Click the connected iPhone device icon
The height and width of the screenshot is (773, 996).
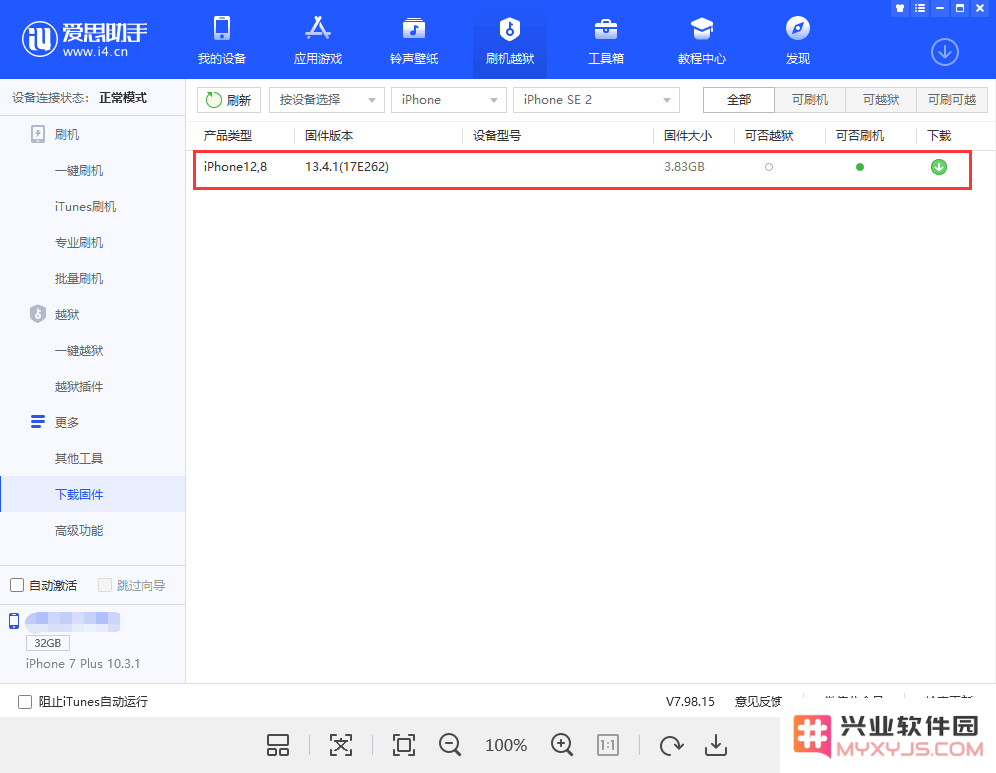pos(14,621)
